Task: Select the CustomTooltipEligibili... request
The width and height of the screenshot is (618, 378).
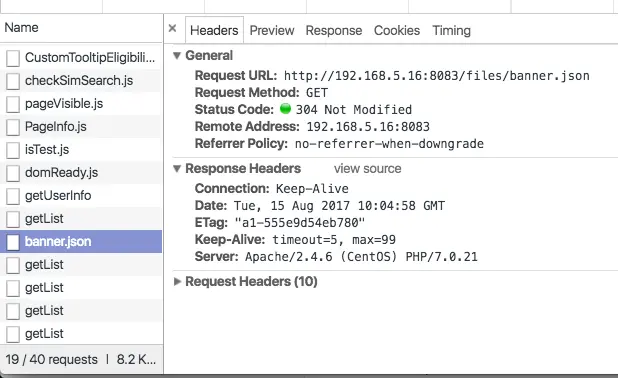Action: [81, 58]
